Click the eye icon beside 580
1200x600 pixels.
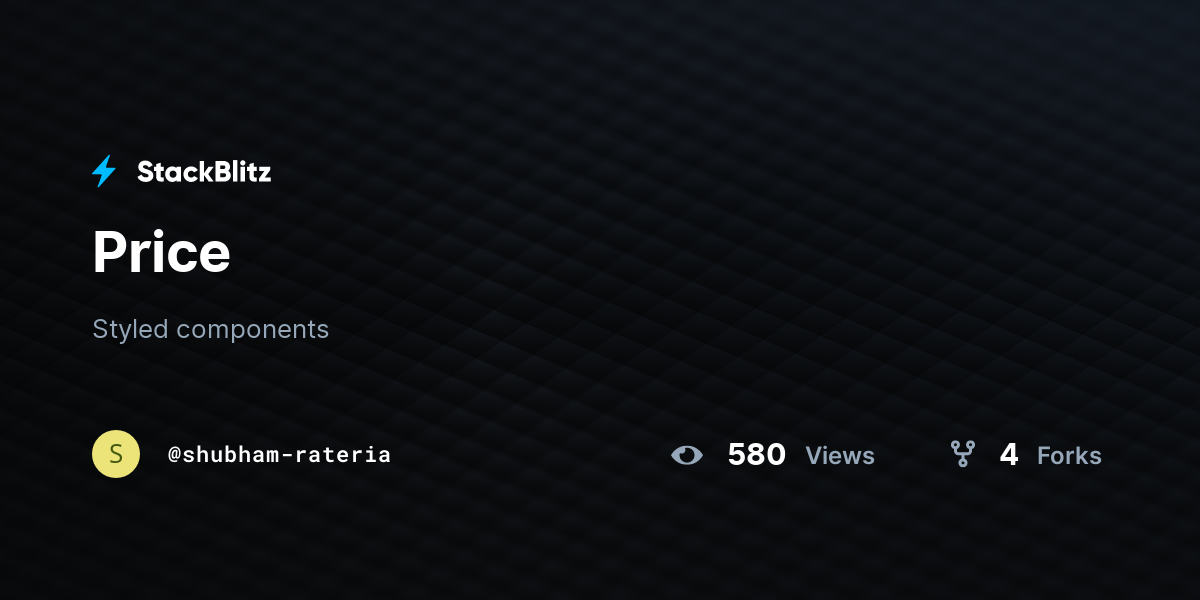point(687,455)
